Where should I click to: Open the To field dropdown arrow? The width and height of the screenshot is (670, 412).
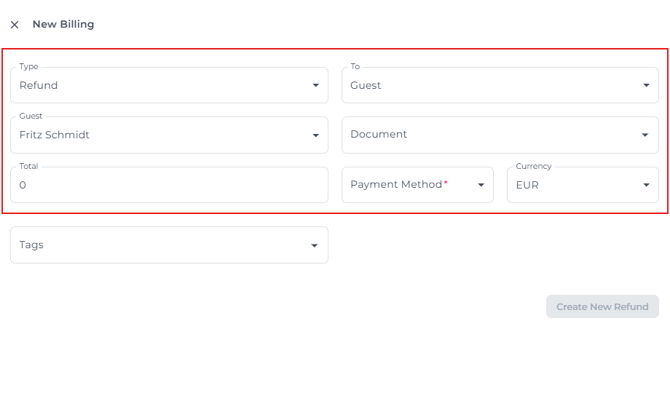(x=646, y=85)
